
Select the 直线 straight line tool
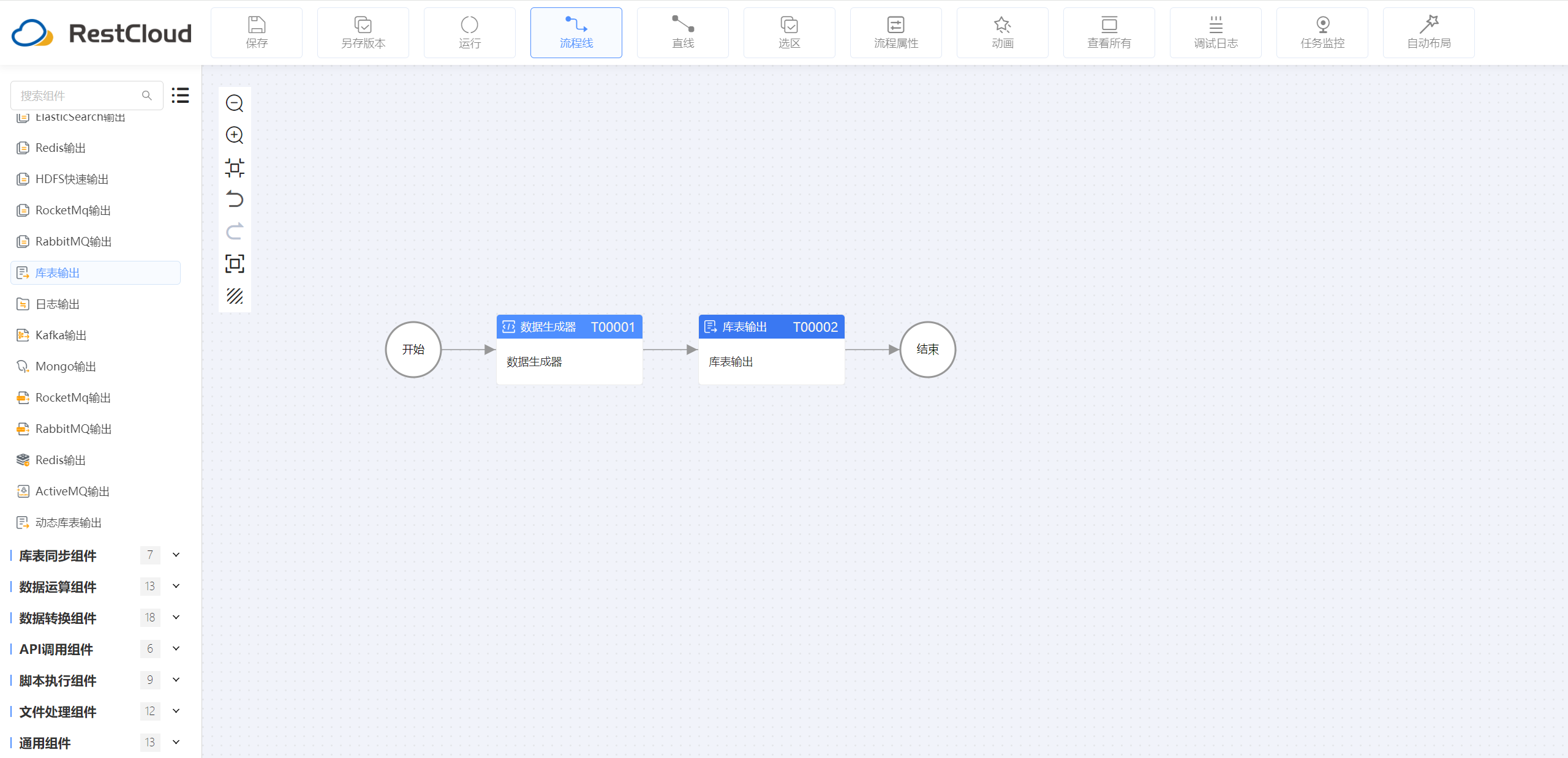[x=683, y=33]
